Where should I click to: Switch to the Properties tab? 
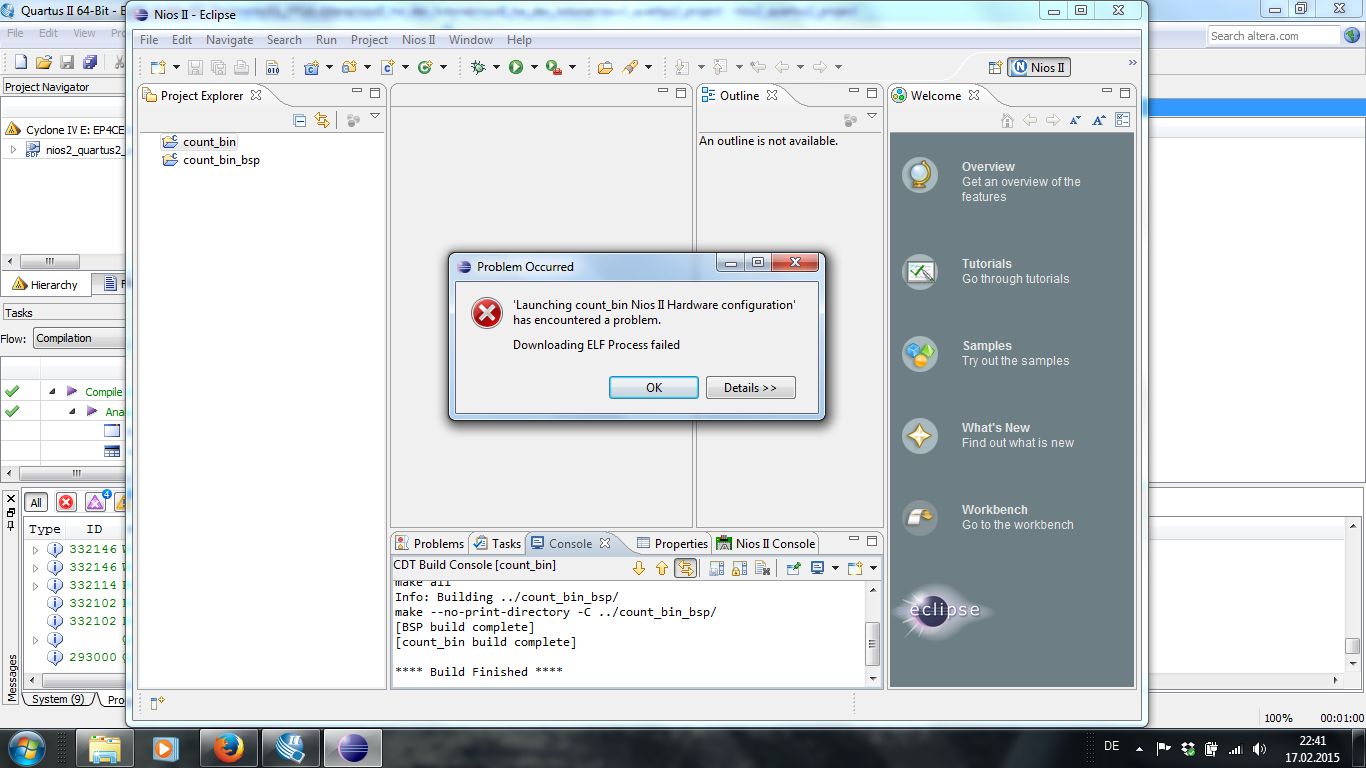coord(672,544)
